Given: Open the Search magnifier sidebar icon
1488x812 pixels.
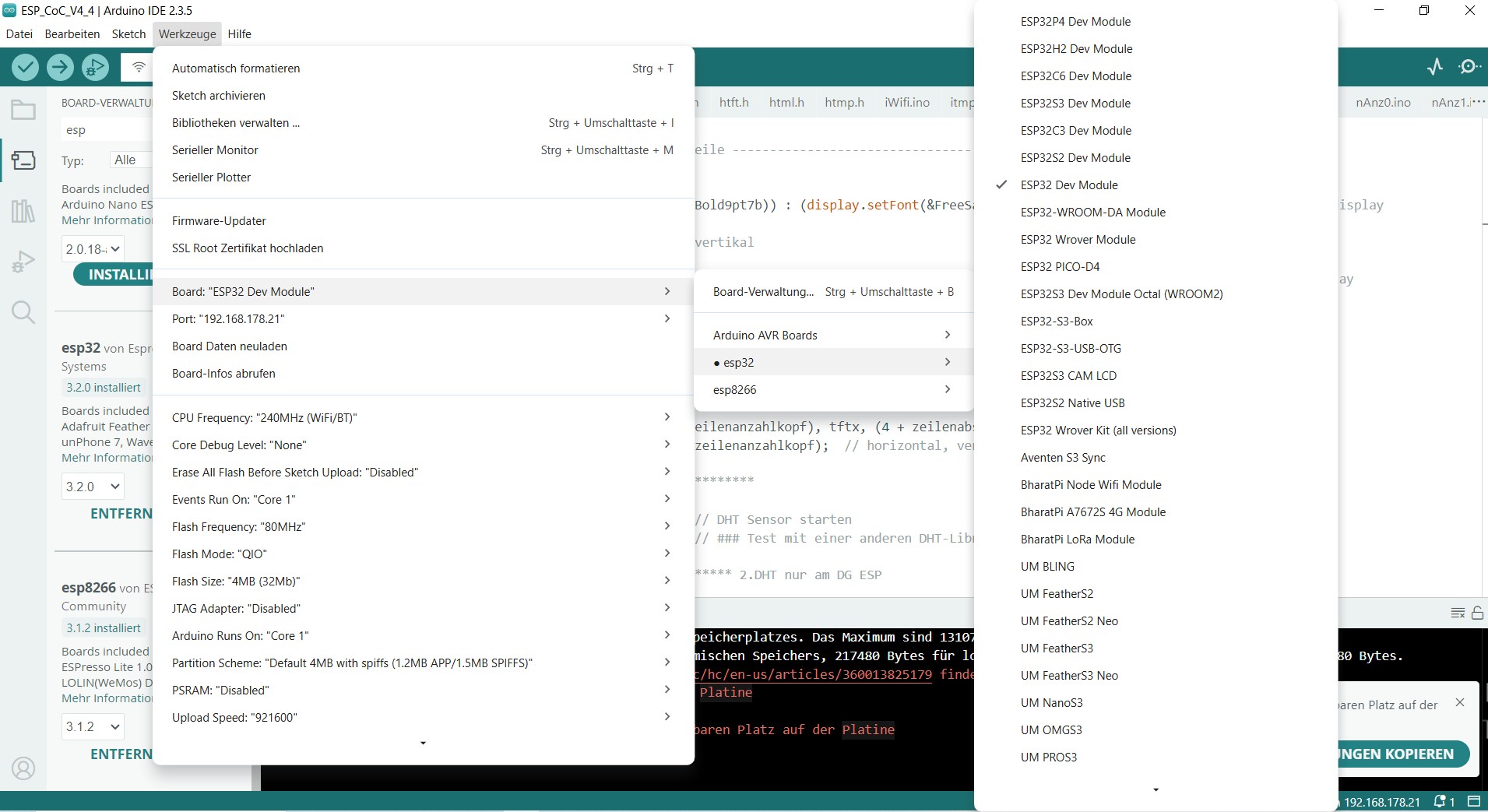Looking at the screenshot, I should pyautogui.click(x=23, y=312).
